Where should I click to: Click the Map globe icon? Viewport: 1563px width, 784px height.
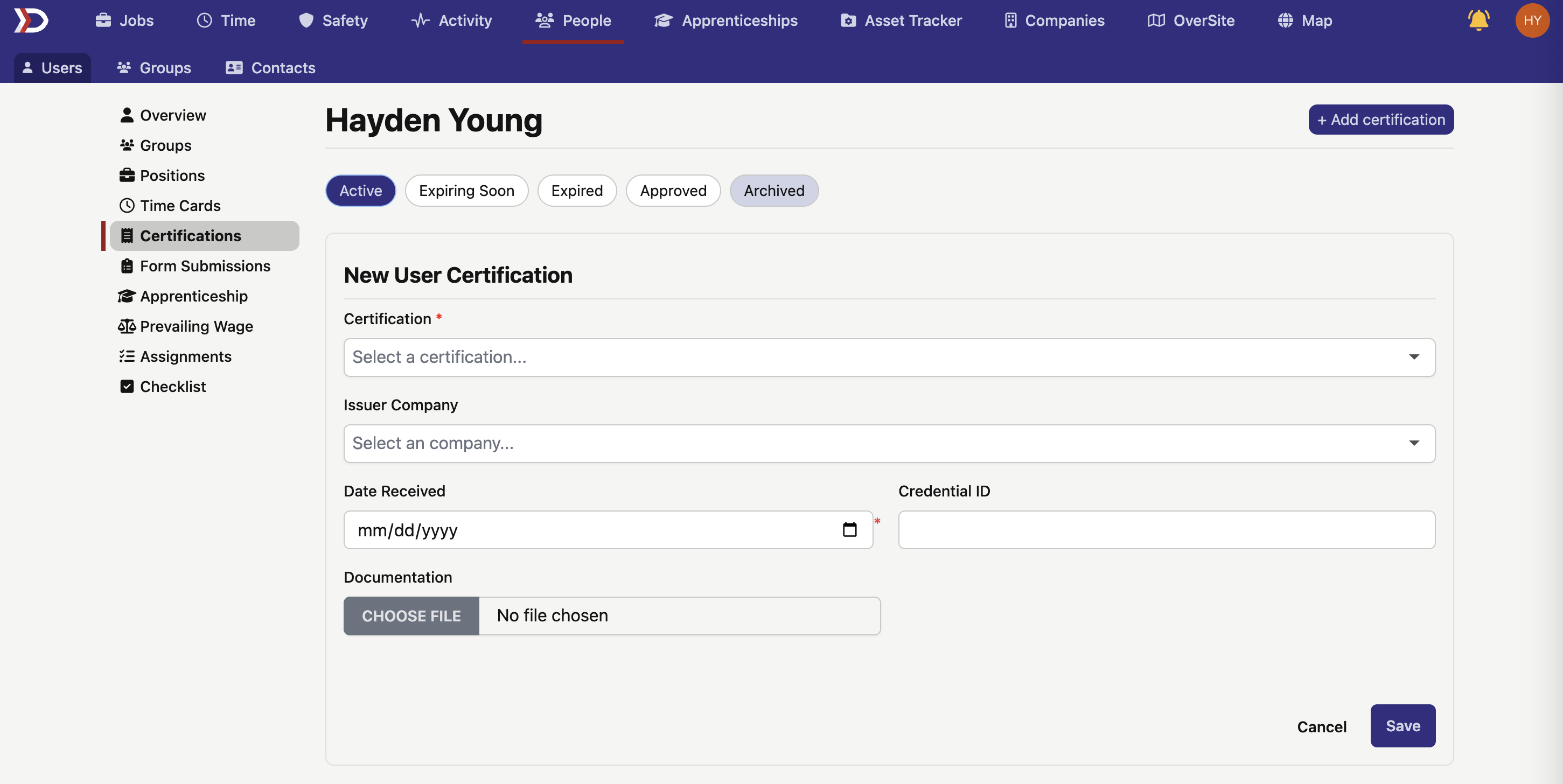1285,20
